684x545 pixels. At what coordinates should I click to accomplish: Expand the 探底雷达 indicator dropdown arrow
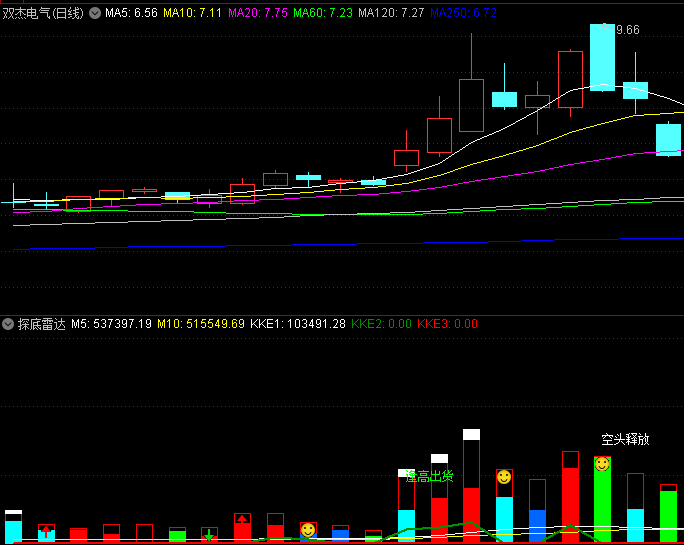[8, 324]
